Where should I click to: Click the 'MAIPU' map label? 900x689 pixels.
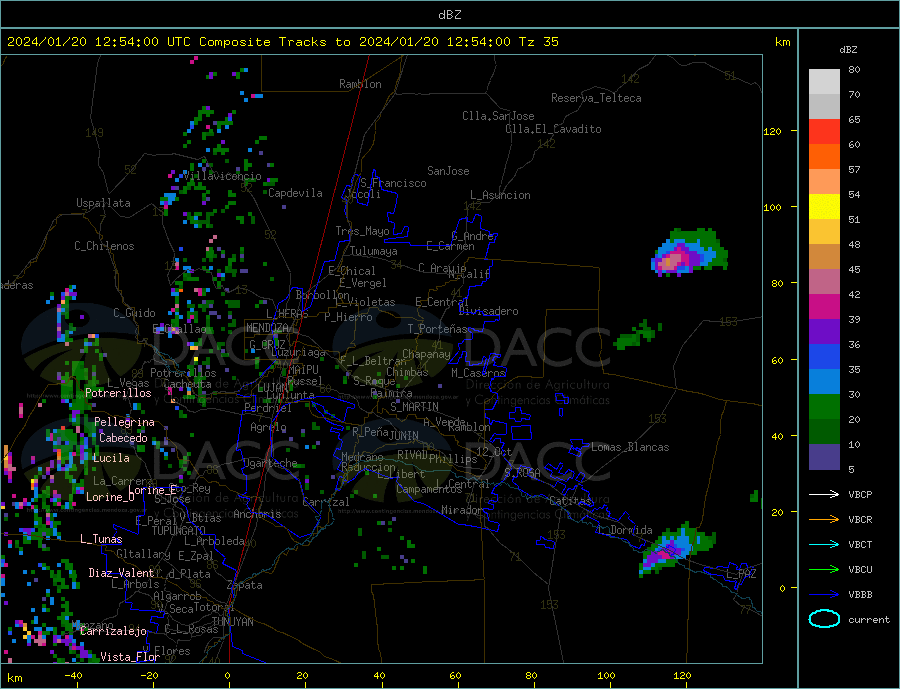click(303, 370)
